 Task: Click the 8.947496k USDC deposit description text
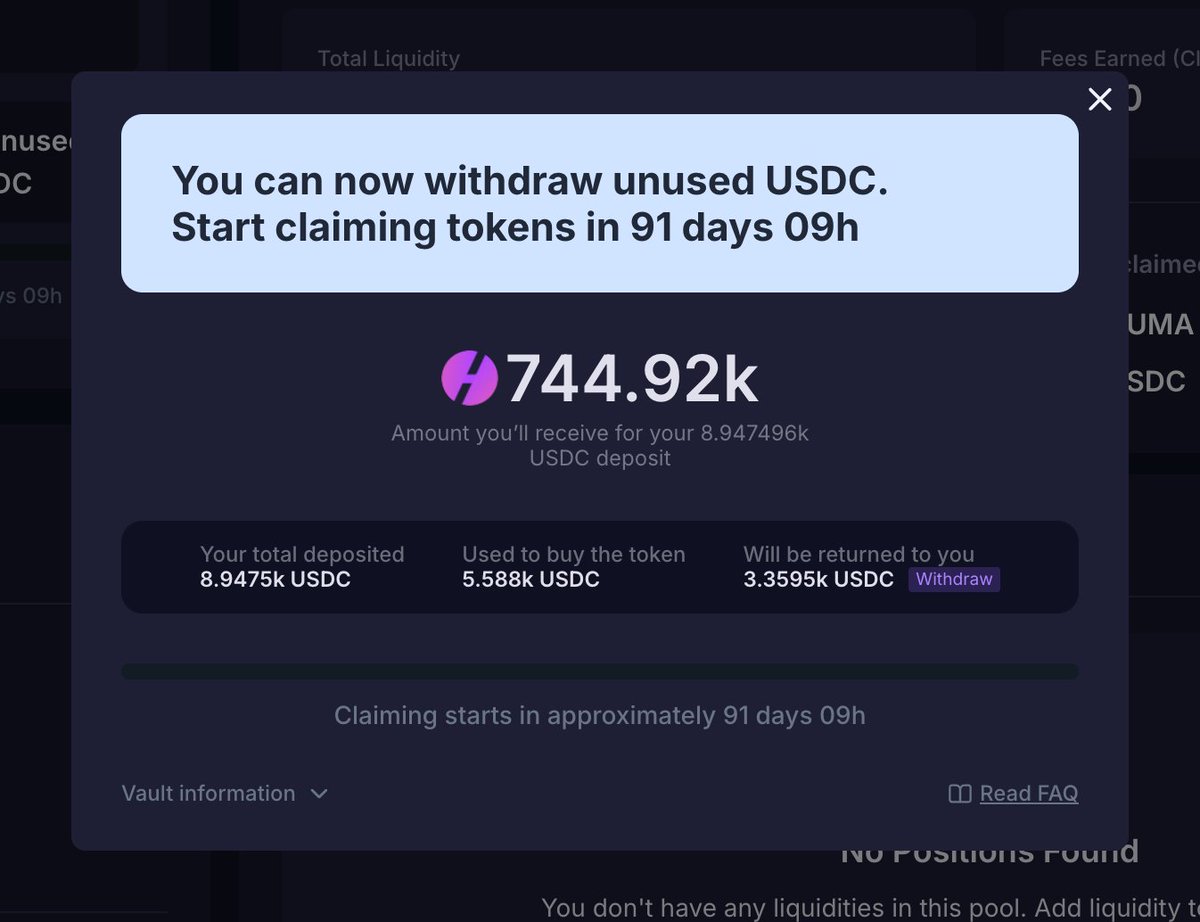(x=600, y=446)
